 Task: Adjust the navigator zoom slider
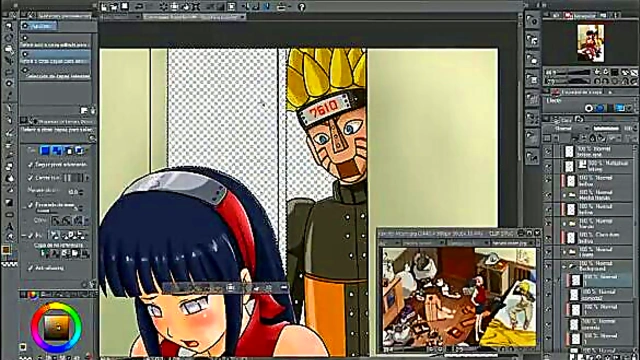click(x=579, y=72)
